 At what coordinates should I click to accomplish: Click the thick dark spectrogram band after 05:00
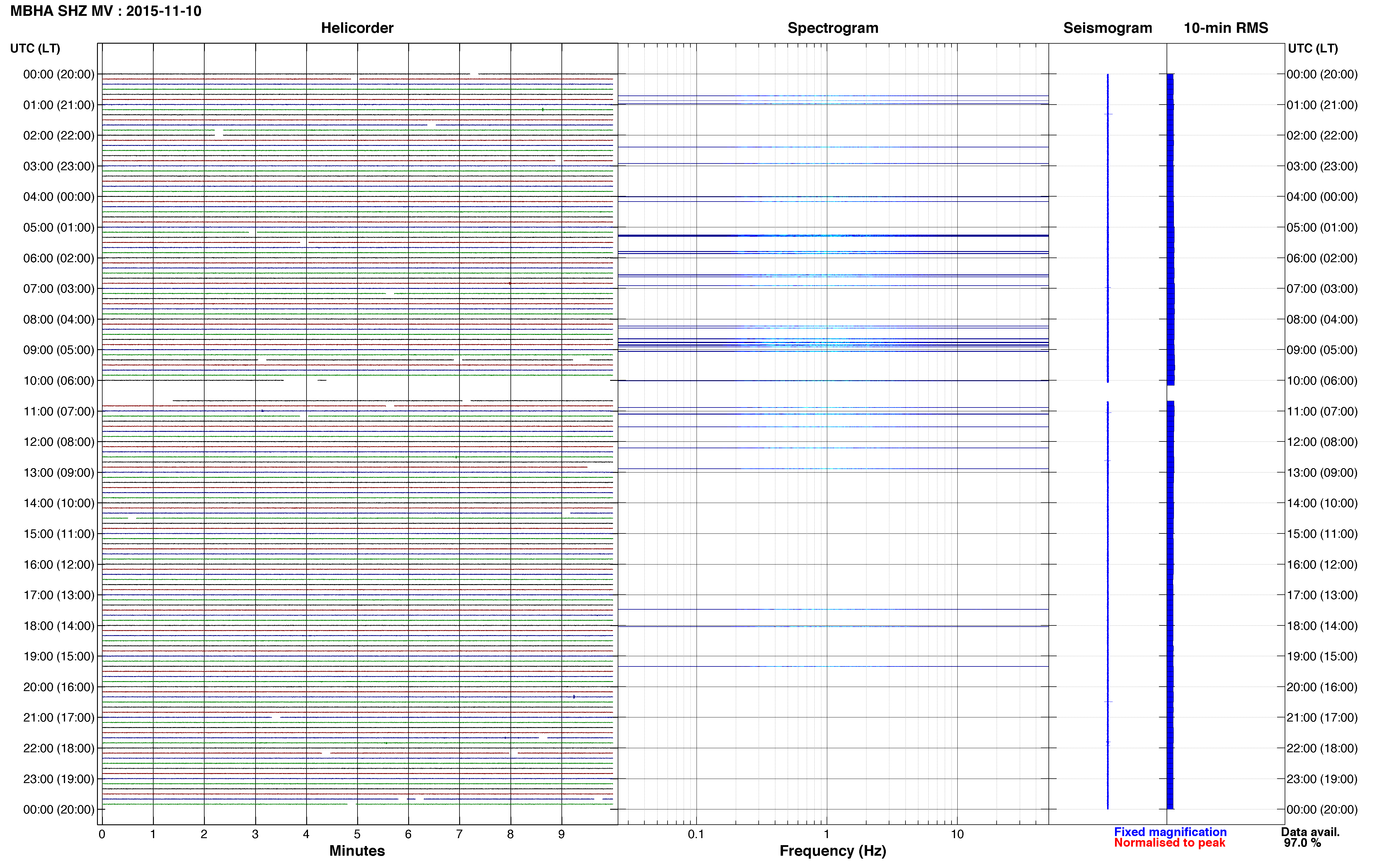(x=833, y=235)
